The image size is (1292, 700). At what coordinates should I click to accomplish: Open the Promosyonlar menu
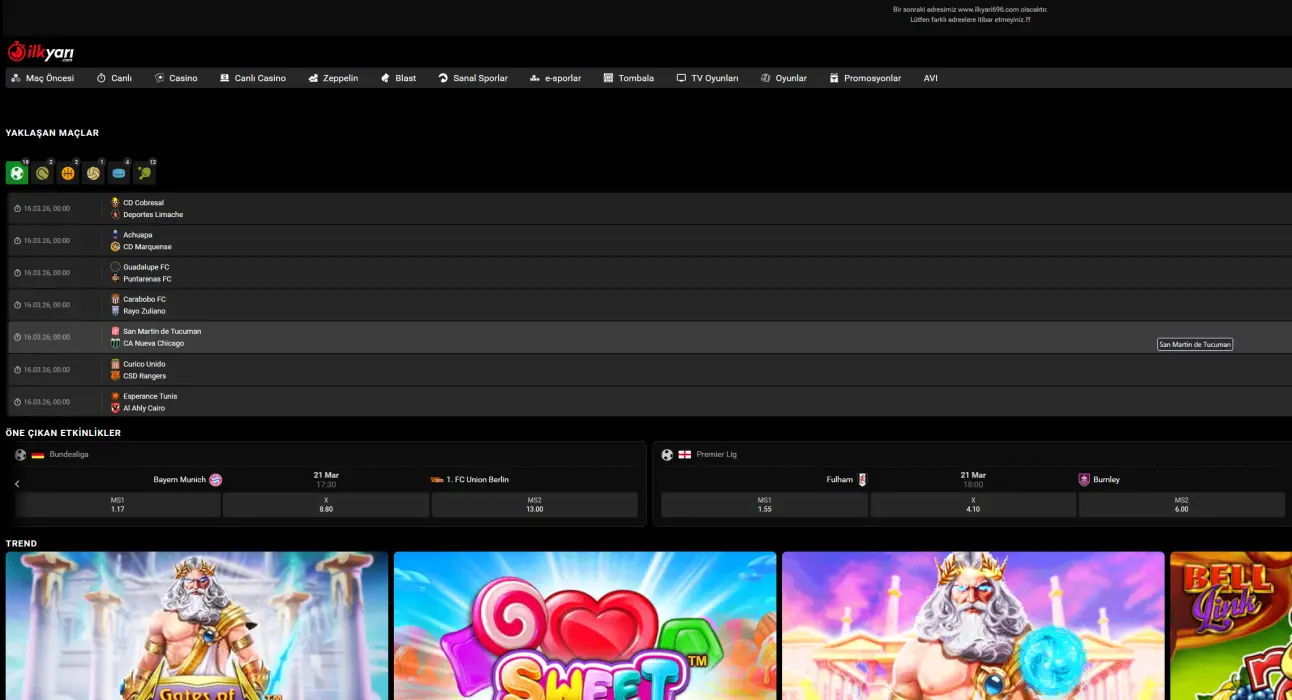point(865,78)
